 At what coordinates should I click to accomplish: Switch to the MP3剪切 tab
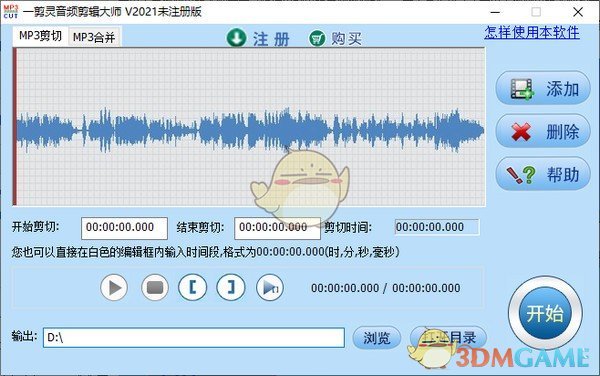(40, 36)
